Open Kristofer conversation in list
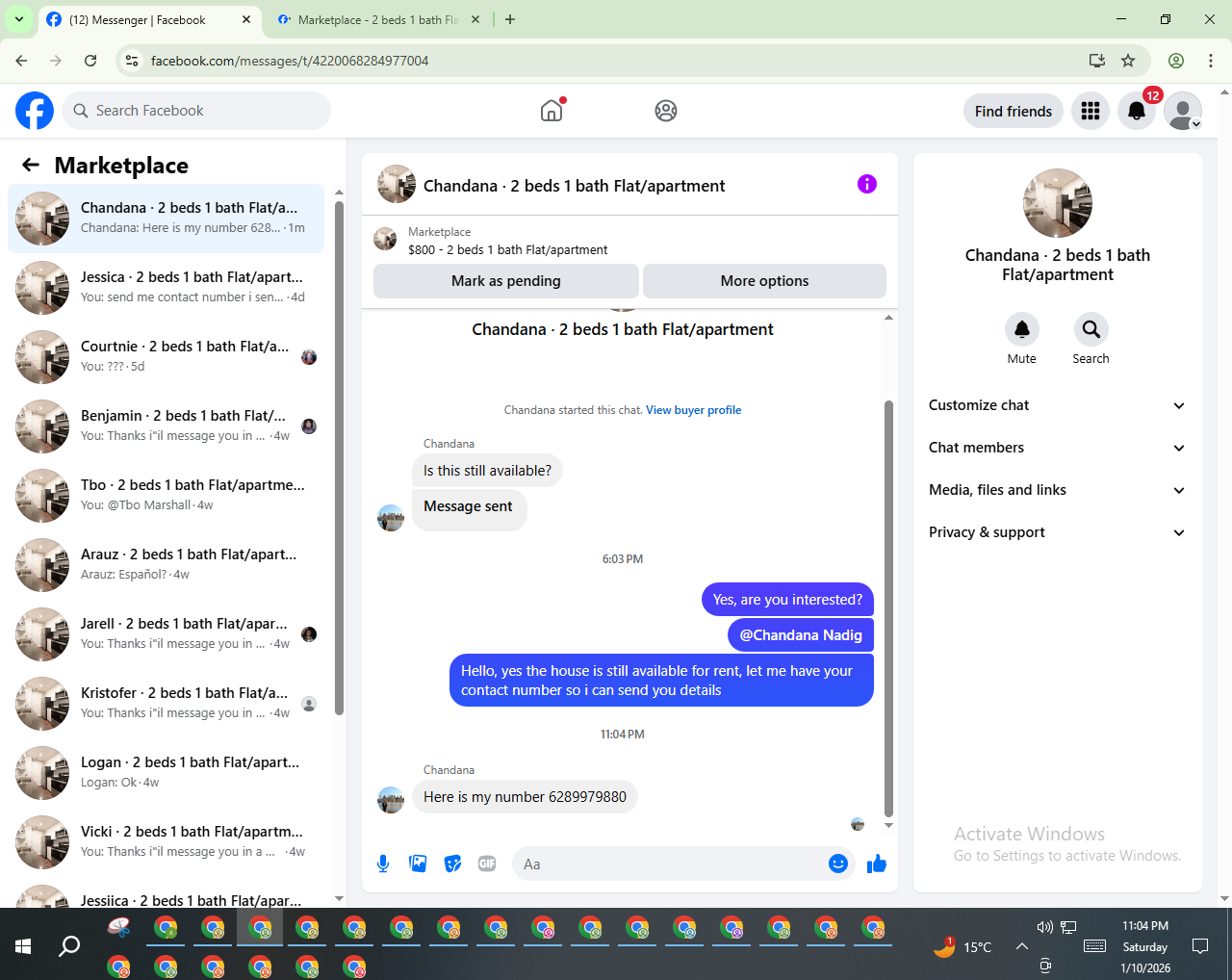 pyautogui.click(x=166, y=703)
